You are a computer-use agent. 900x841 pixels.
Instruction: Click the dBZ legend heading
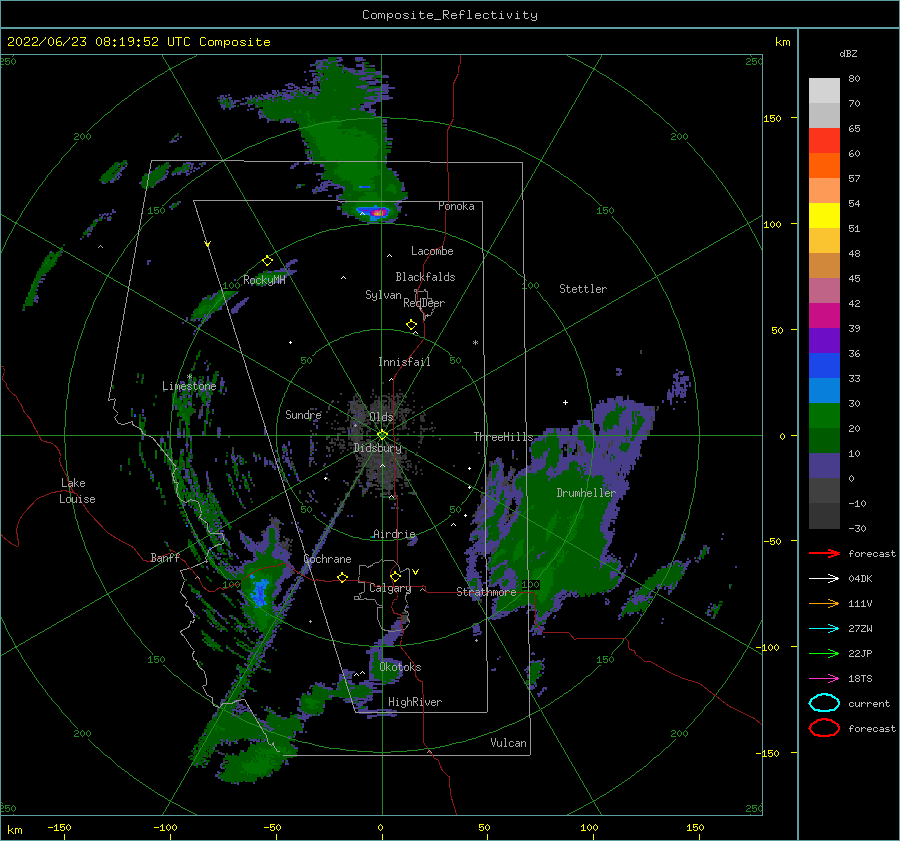(848, 53)
